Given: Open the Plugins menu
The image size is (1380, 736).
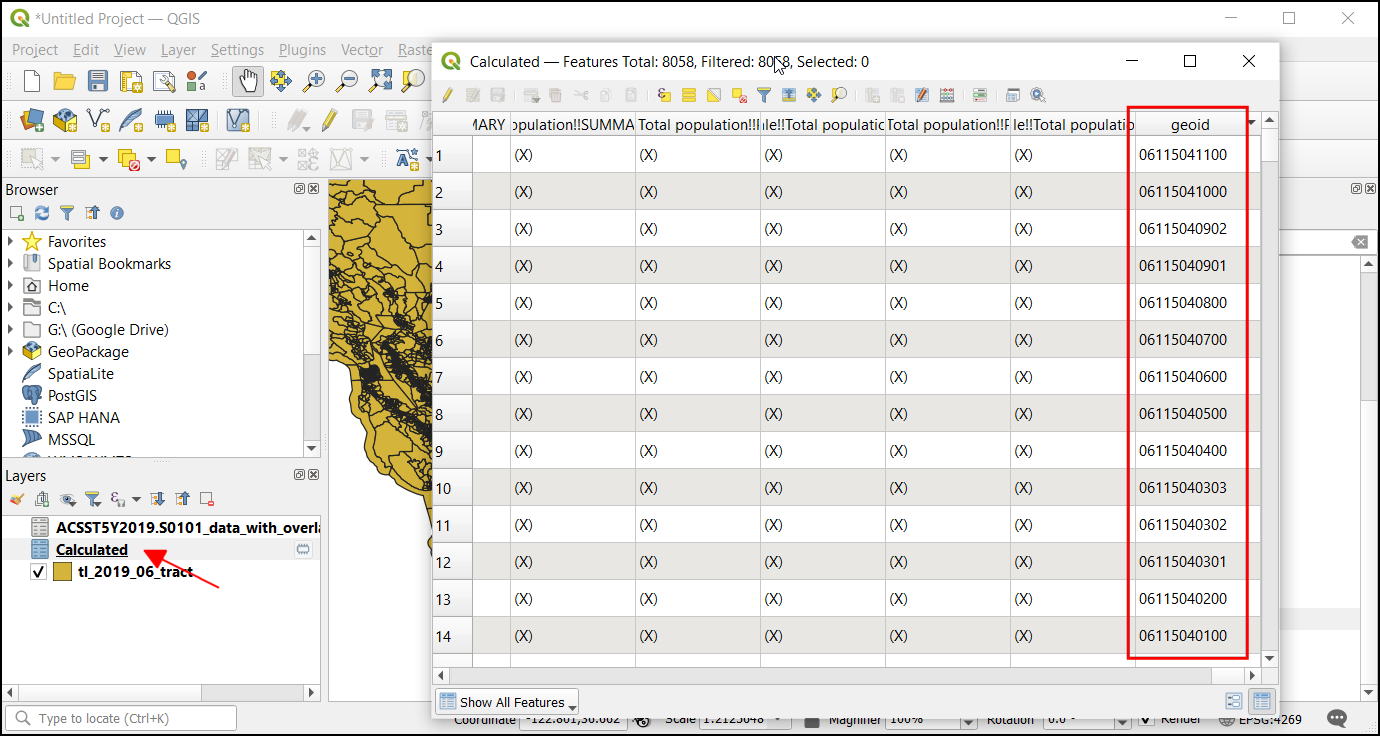Looking at the screenshot, I should [302, 50].
